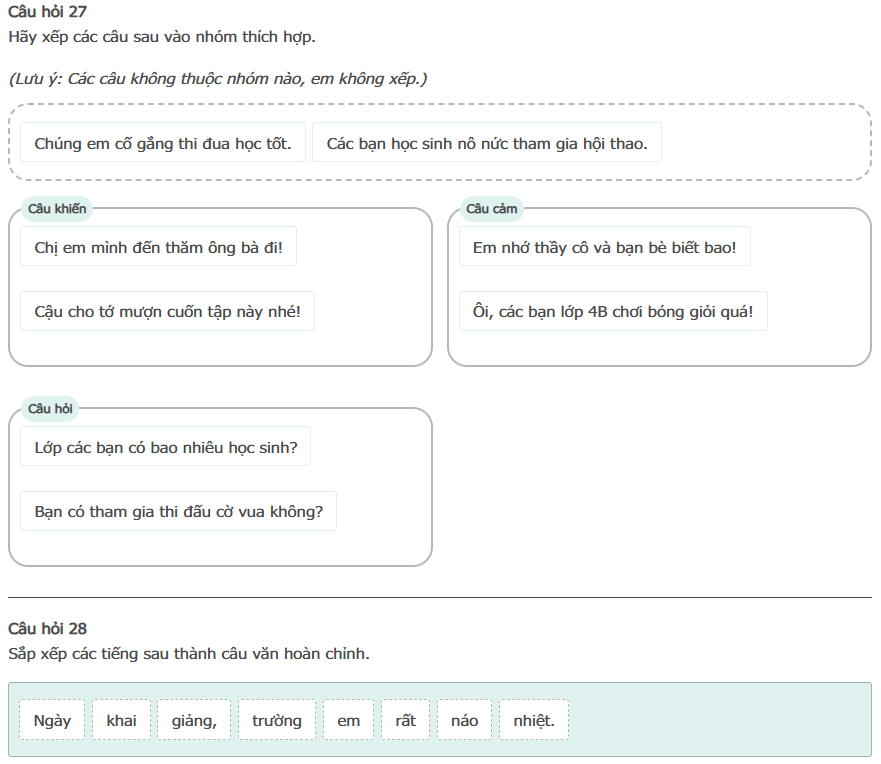Click the word chip "náo"
881x764 pixels.
tap(464, 720)
